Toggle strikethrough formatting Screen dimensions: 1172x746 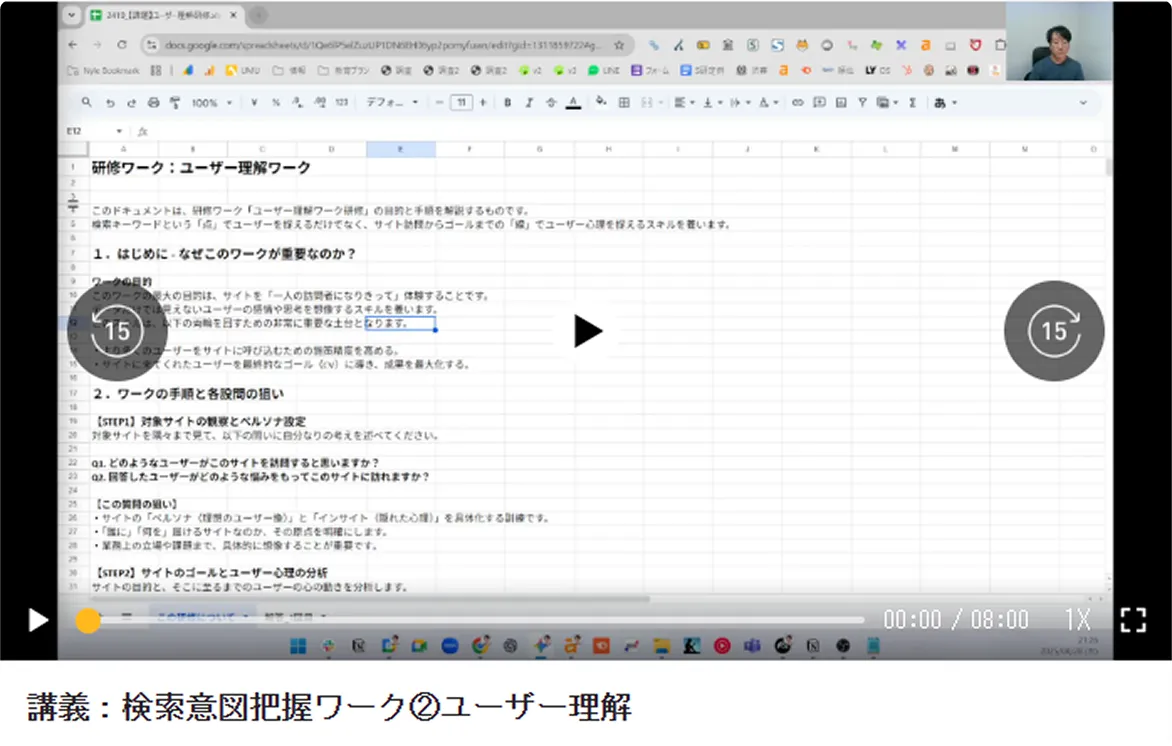pyautogui.click(x=549, y=103)
